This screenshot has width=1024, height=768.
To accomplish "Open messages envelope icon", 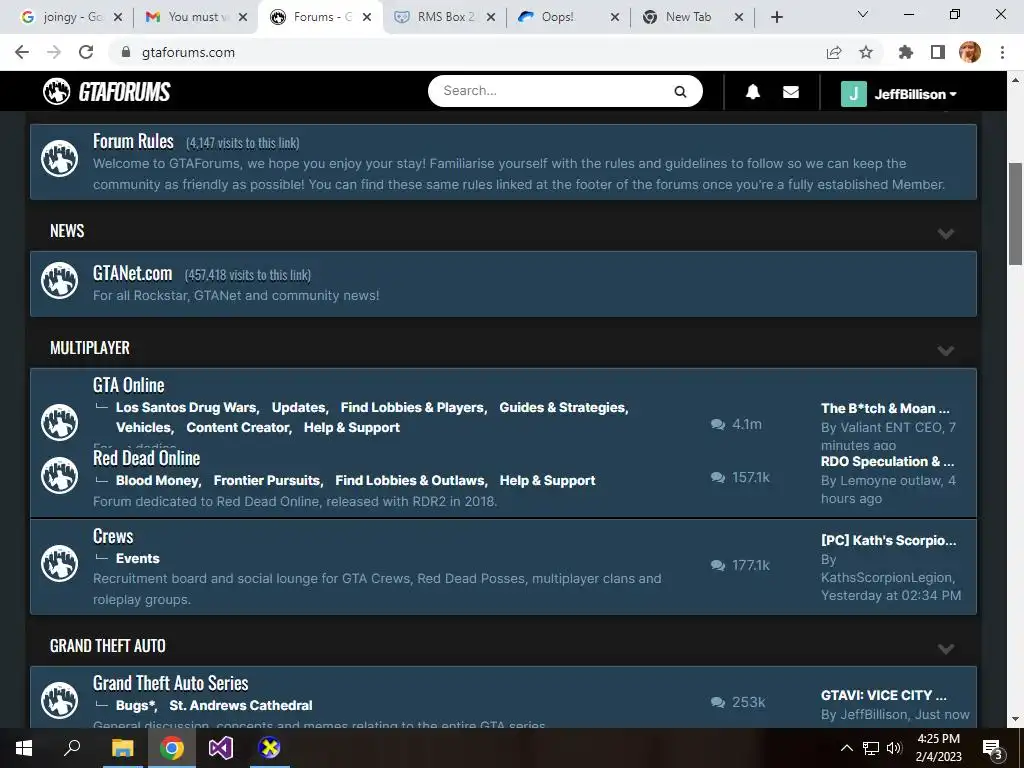I will click(x=790, y=92).
